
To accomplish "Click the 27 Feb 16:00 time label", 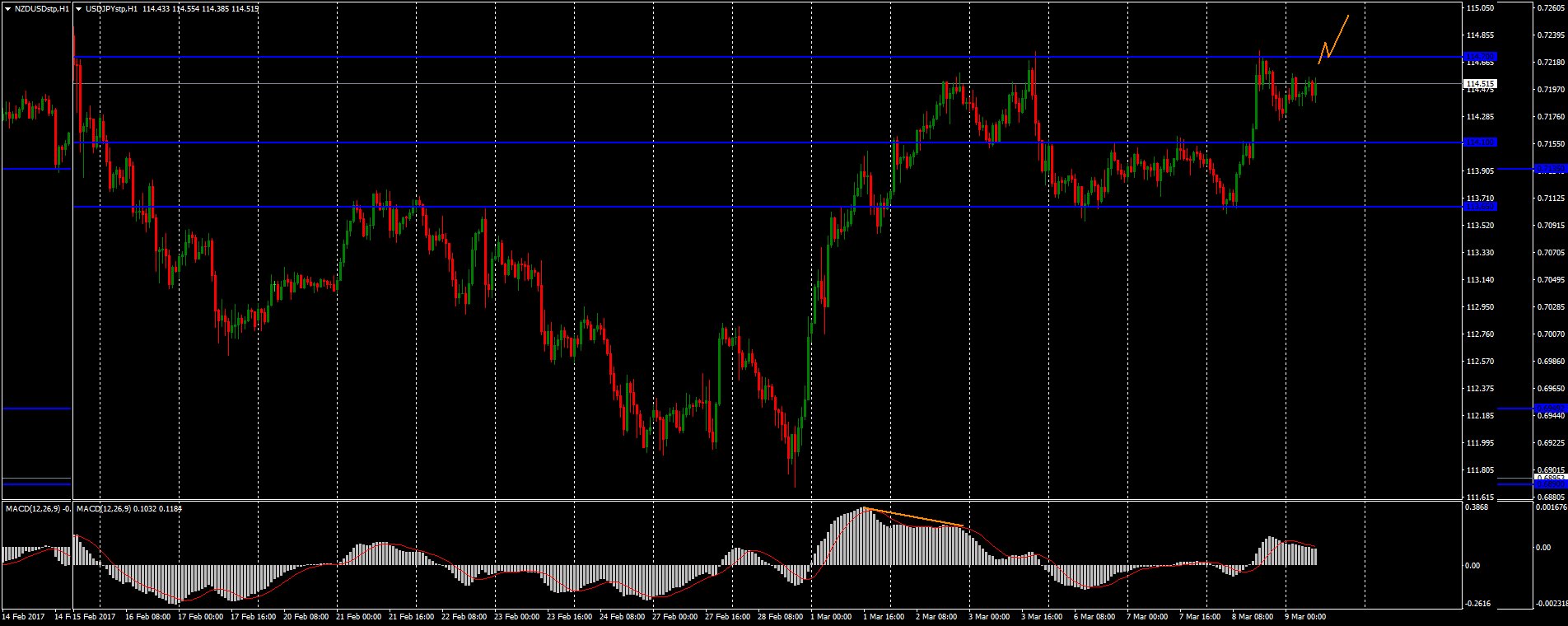I will 727,617.
